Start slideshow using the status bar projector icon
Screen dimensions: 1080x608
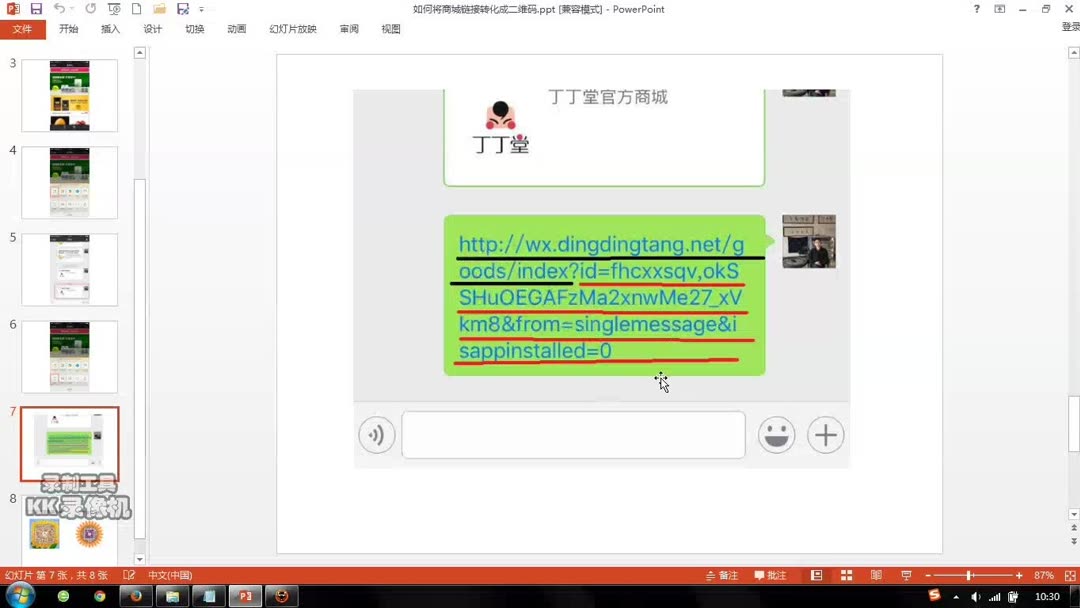(x=907, y=575)
